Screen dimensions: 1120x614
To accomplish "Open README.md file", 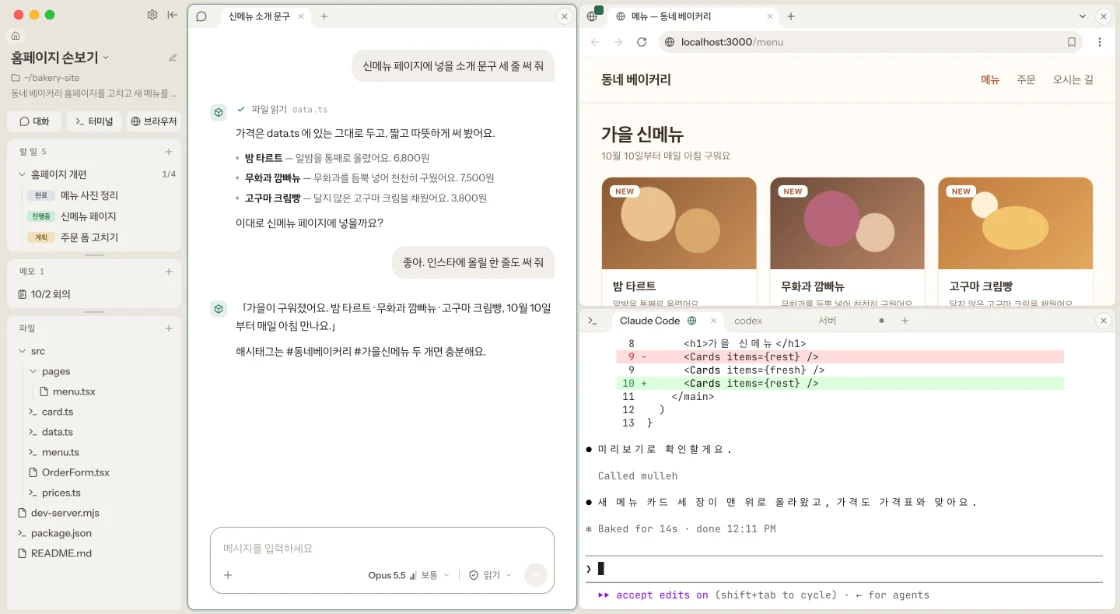I will (61, 553).
